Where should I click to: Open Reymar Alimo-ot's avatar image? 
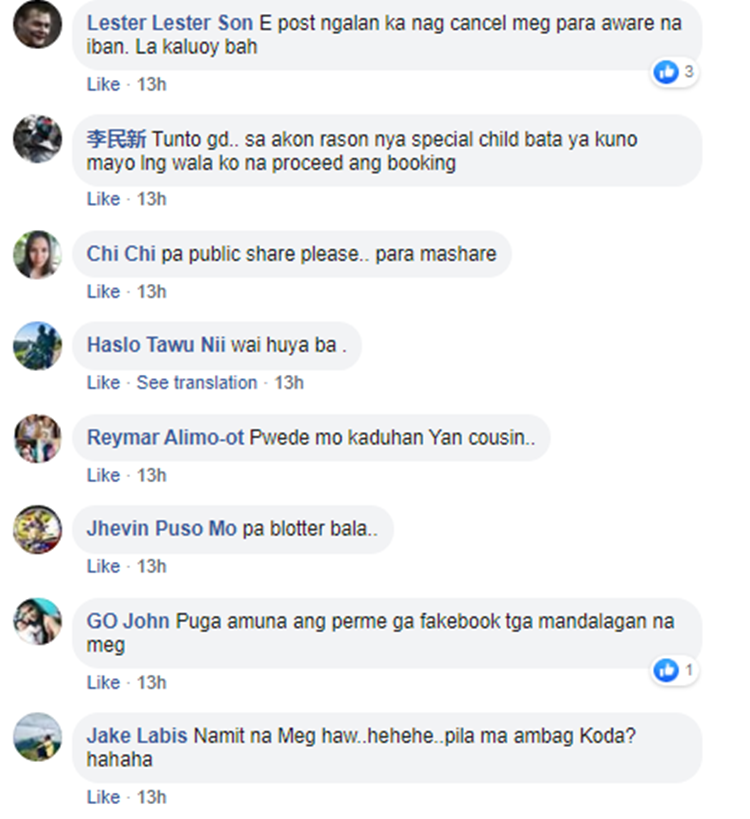(x=37, y=438)
